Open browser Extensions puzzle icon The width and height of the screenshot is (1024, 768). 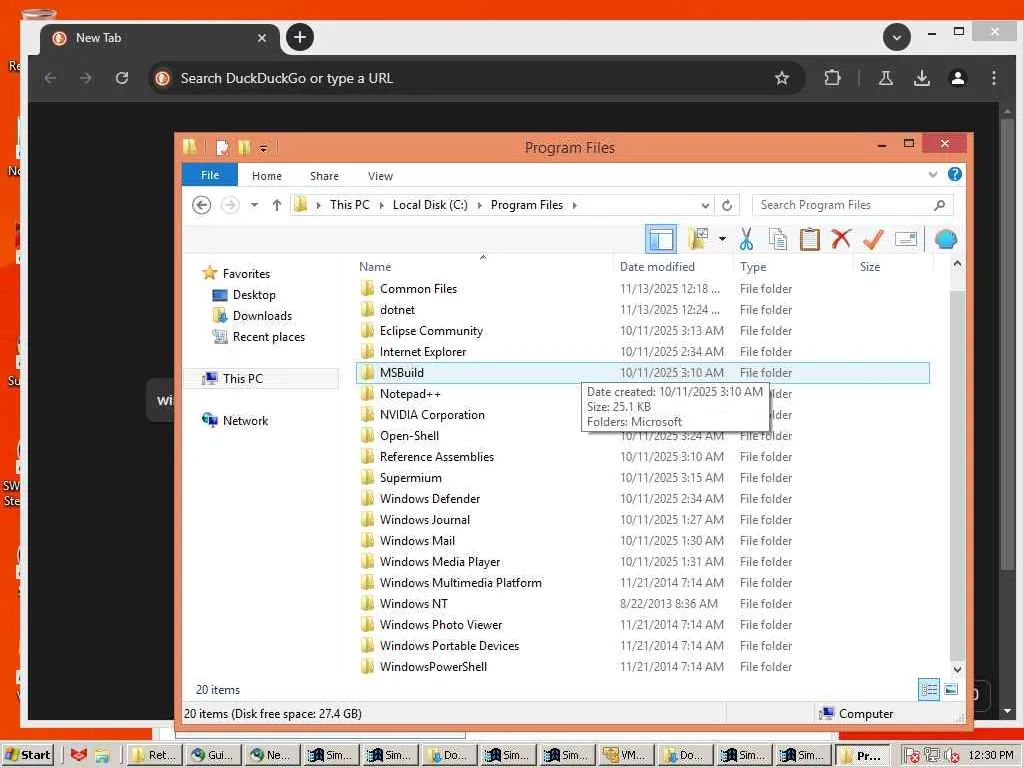point(832,78)
